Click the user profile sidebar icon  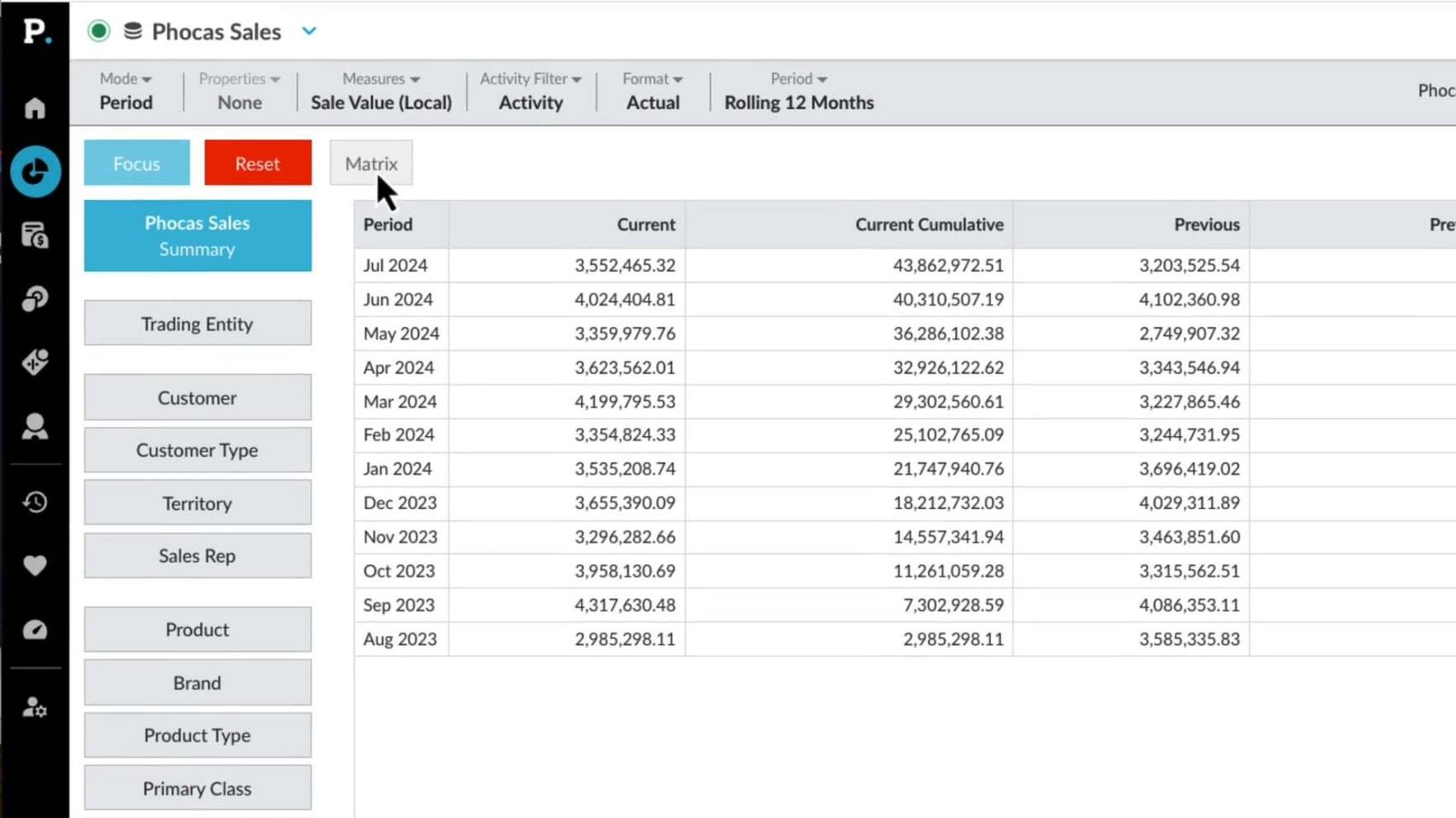(34, 426)
